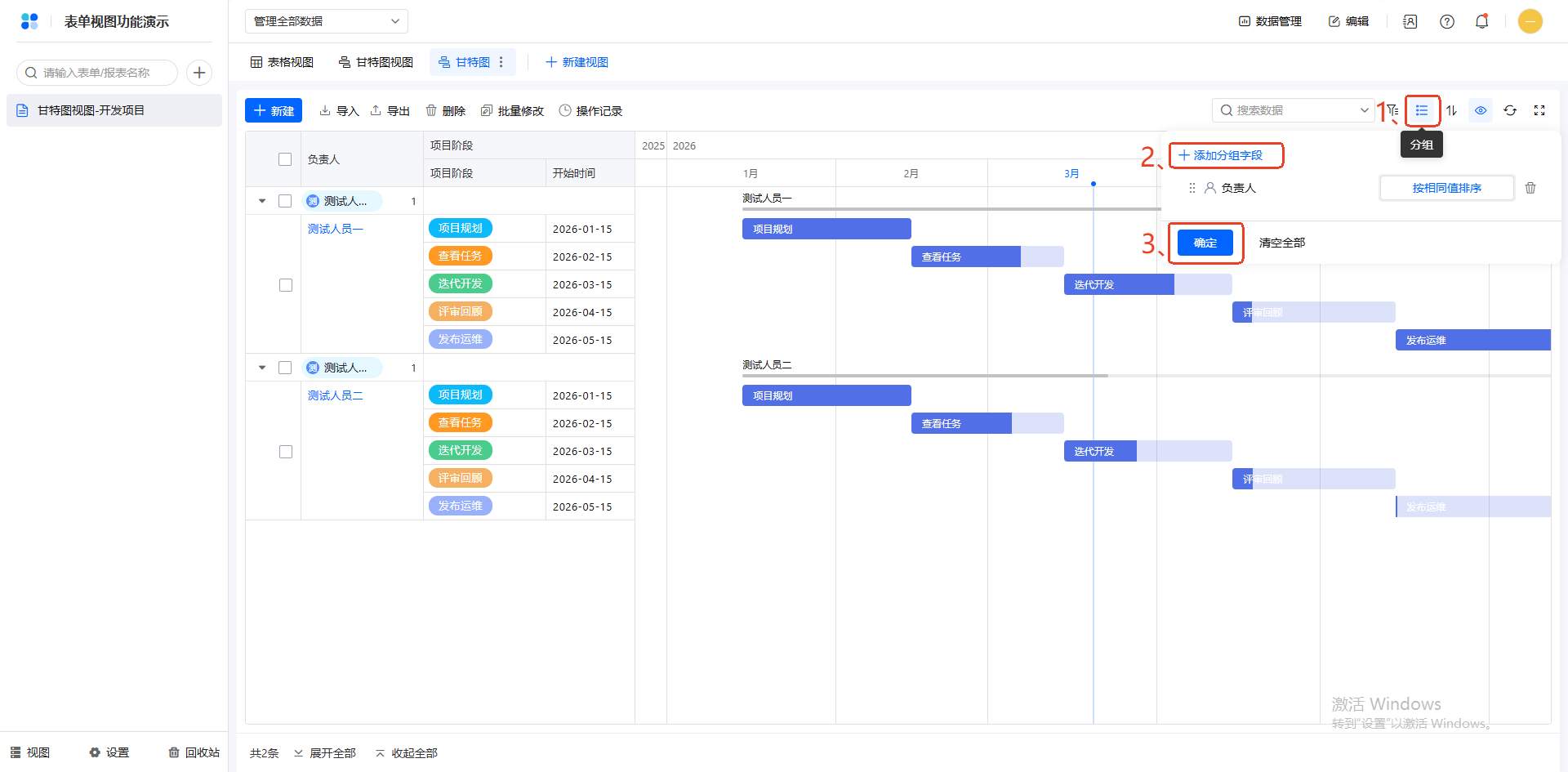Open the notification bell
The image size is (1568, 772).
coord(1481,21)
